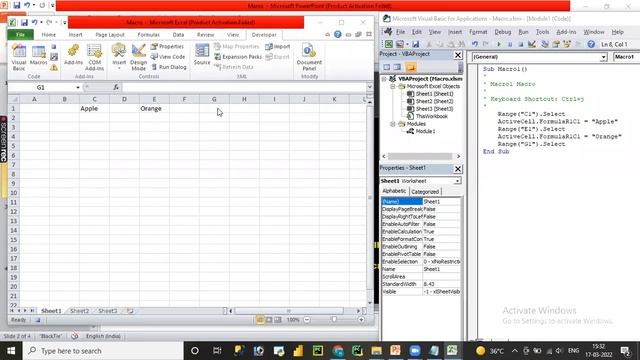Click the Windows Start button
This screenshot has height=360, width=640.
tap(11, 351)
